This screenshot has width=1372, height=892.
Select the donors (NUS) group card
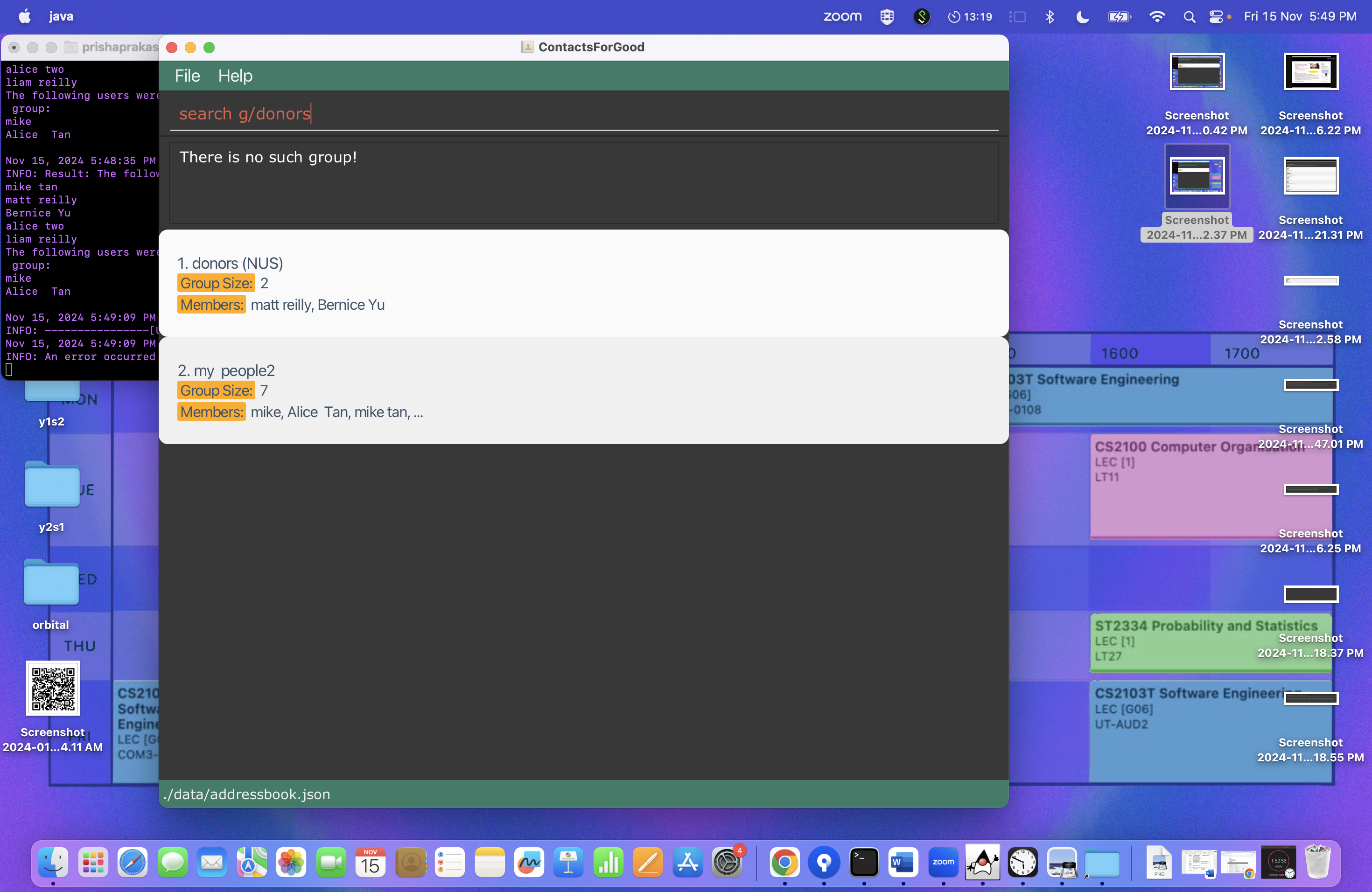(x=583, y=284)
